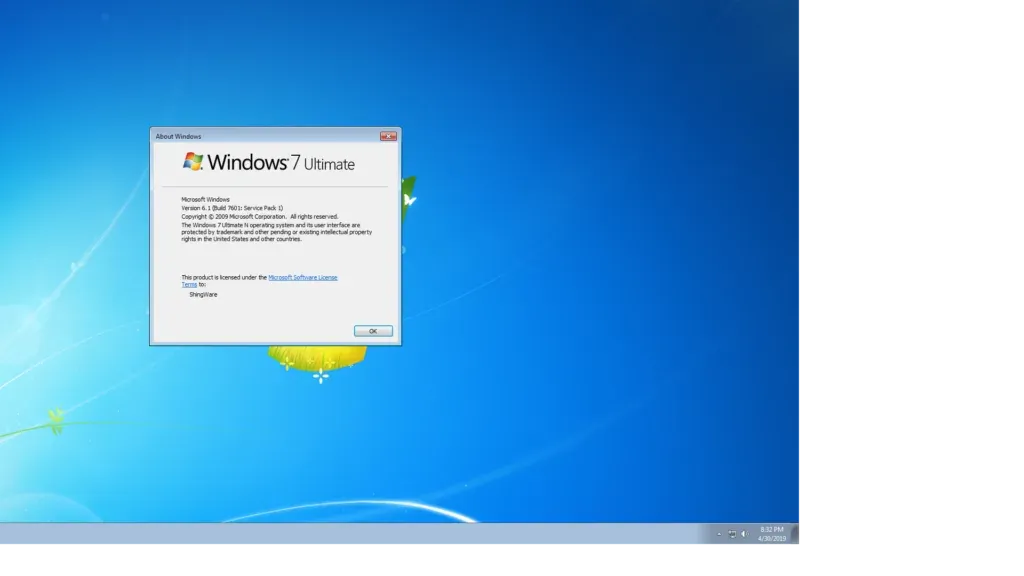Click the 'Copyright © 2009 Microsoft Corporation' line

pos(259,216)
